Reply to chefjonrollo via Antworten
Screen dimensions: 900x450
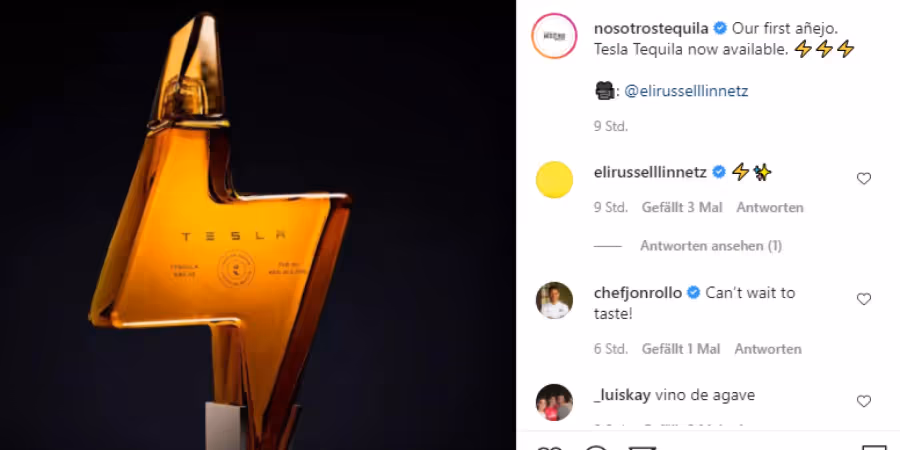tap(768, 349)
